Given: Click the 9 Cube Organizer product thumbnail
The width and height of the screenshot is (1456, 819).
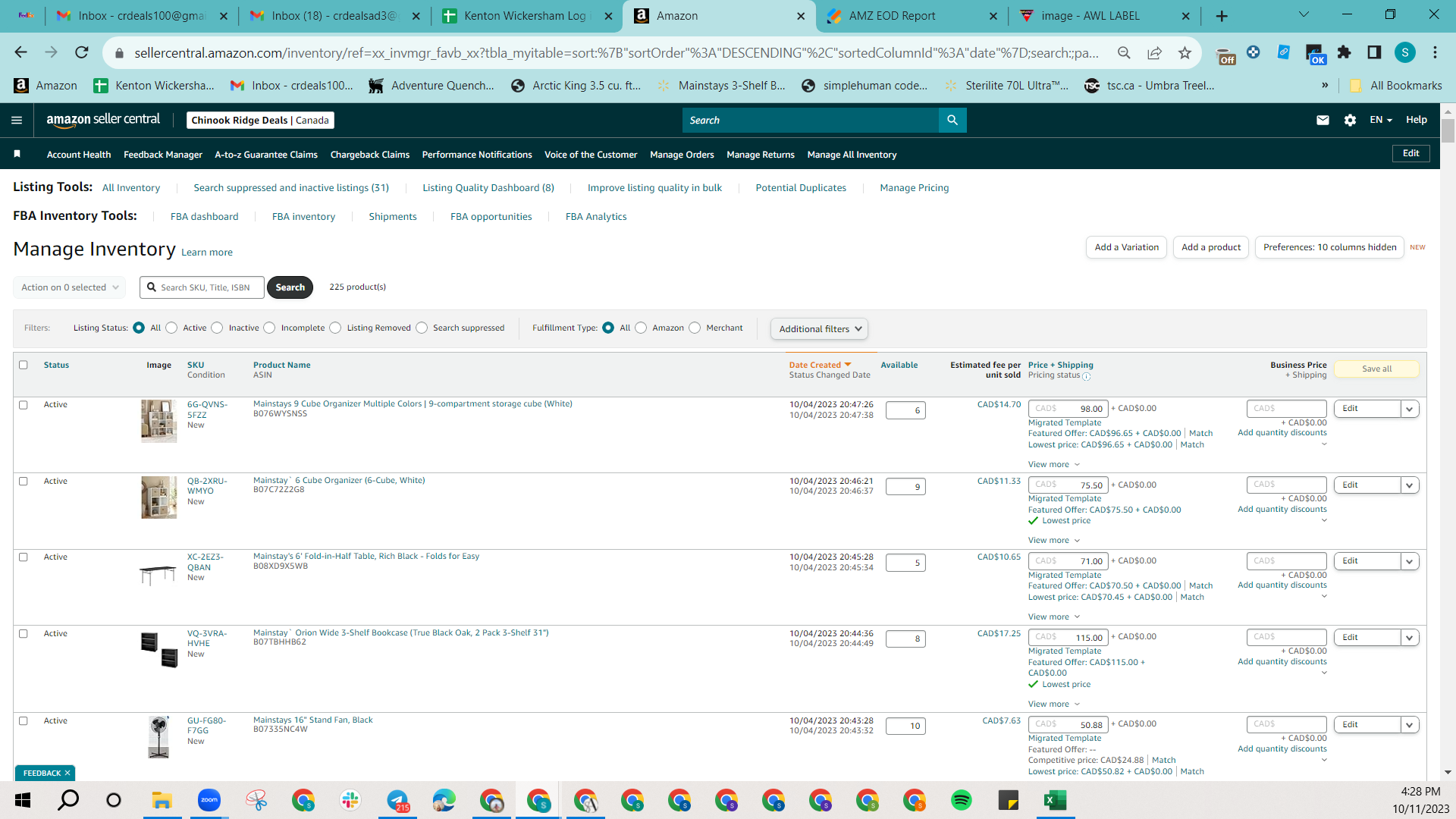Looking at the screenshot, I should click(x=158, y=421).
